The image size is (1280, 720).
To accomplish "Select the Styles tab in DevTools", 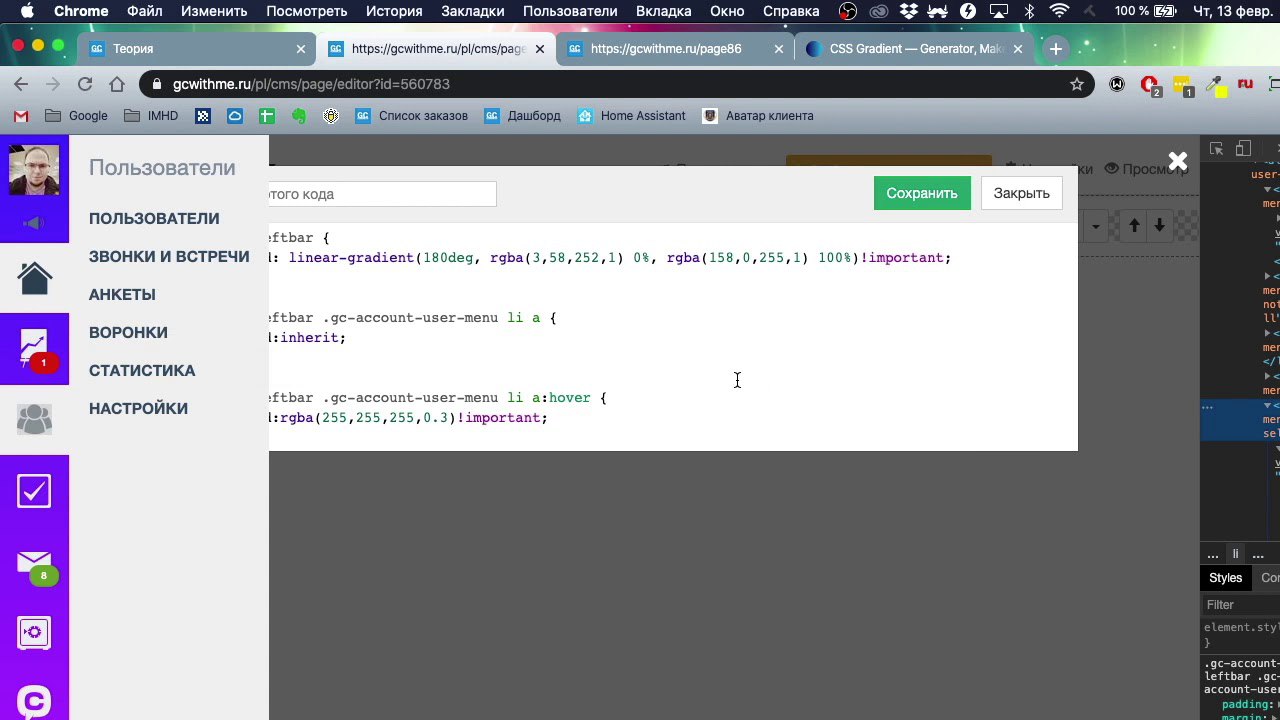I will point(1225,577).
